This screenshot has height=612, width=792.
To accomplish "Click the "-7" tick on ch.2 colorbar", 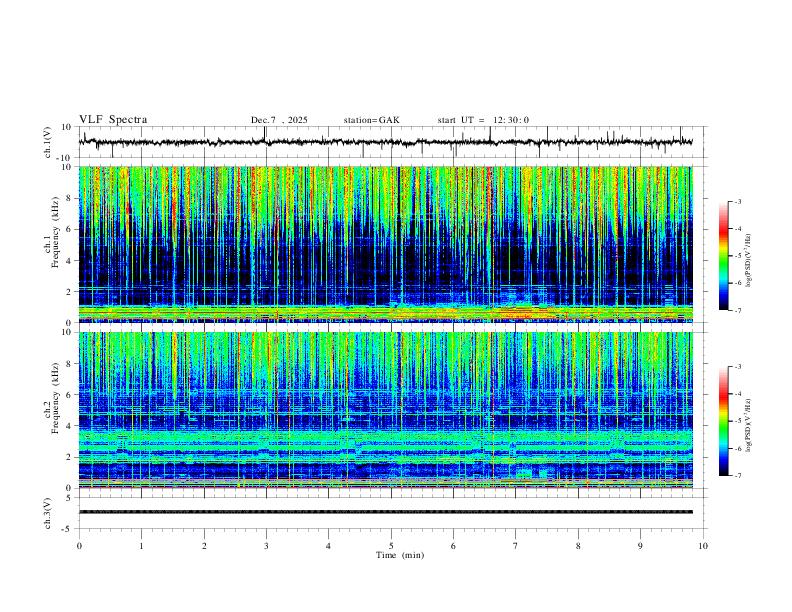I will coord(738,476).
